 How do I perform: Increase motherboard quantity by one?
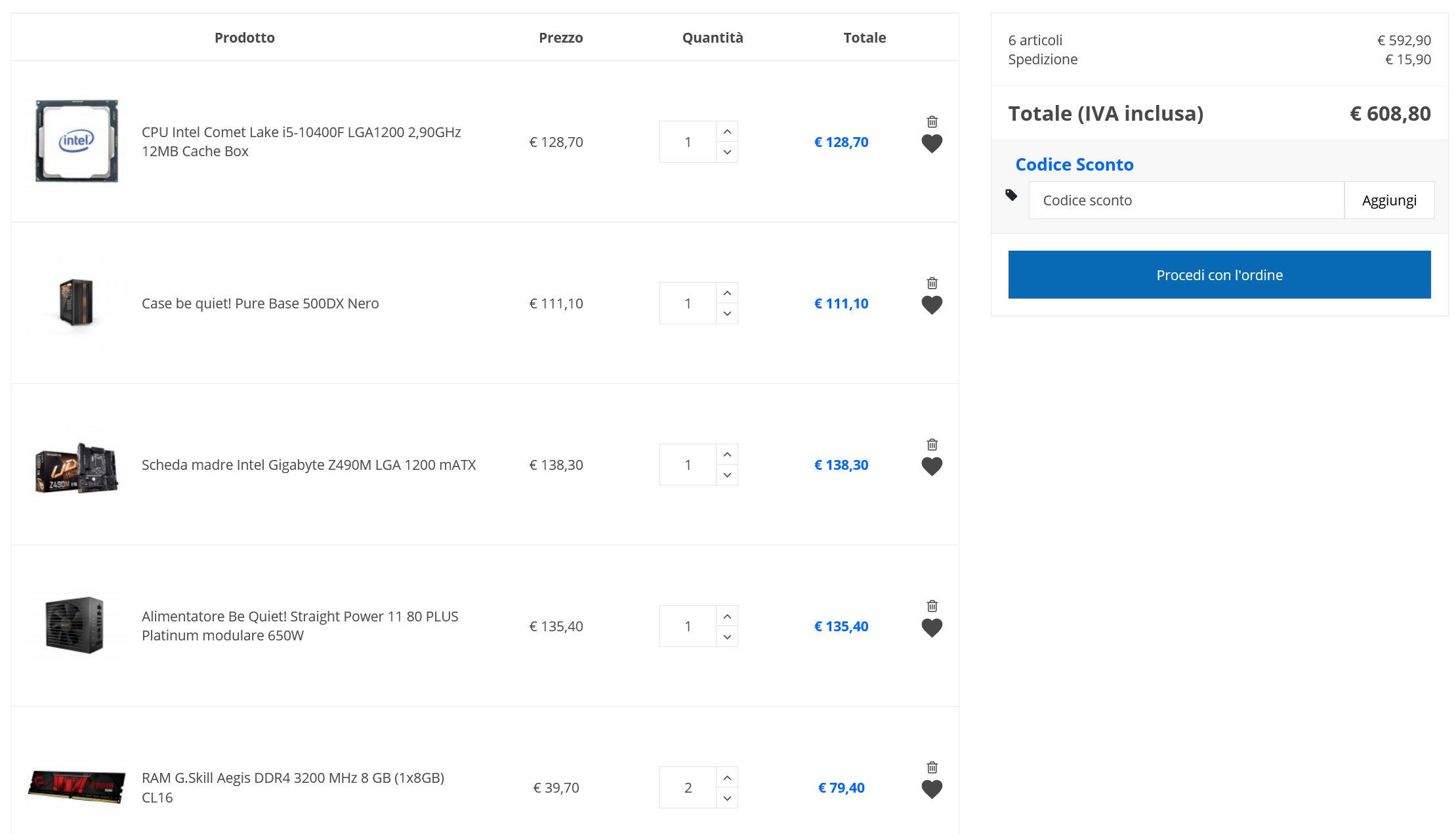(727, 455)
